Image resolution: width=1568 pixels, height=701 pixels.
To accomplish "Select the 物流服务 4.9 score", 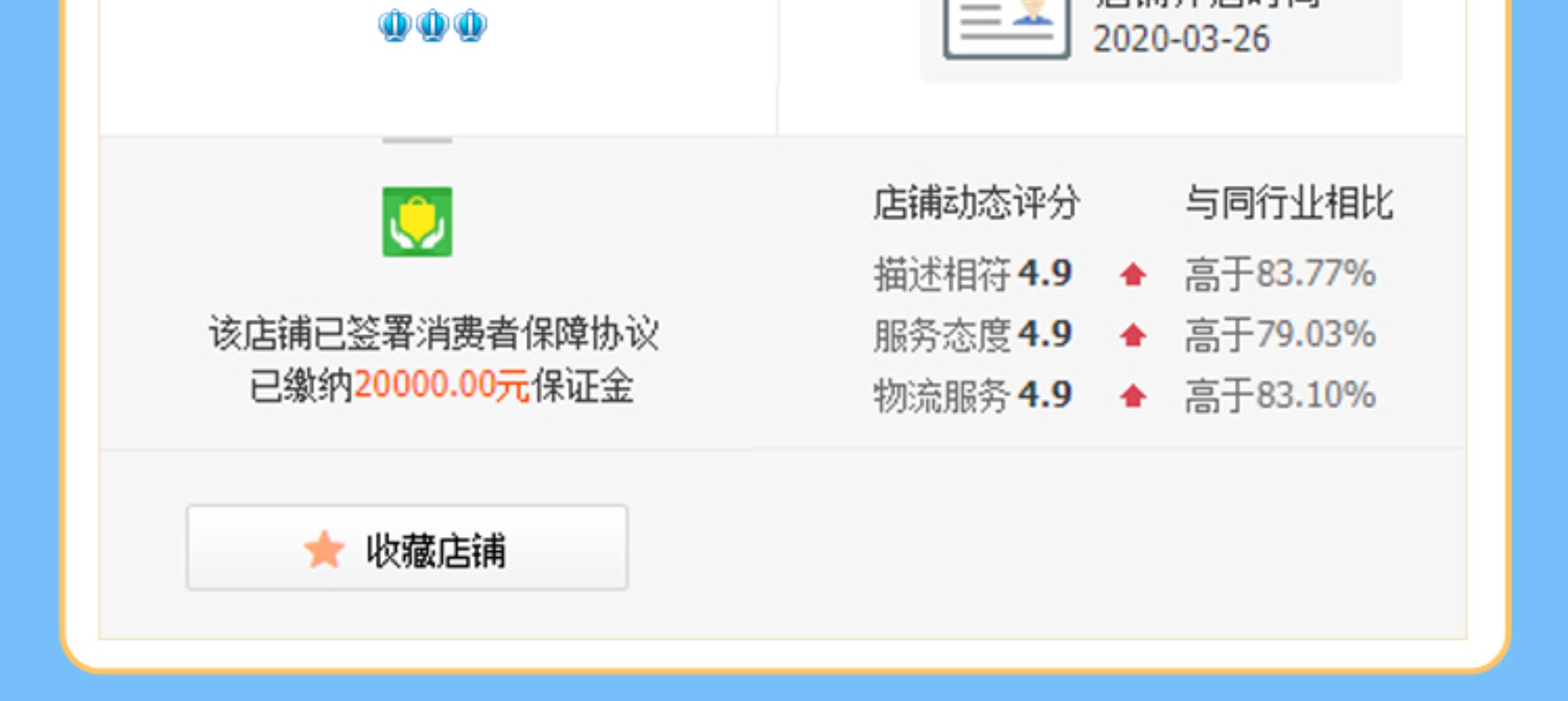I will [x=973, y=395].
